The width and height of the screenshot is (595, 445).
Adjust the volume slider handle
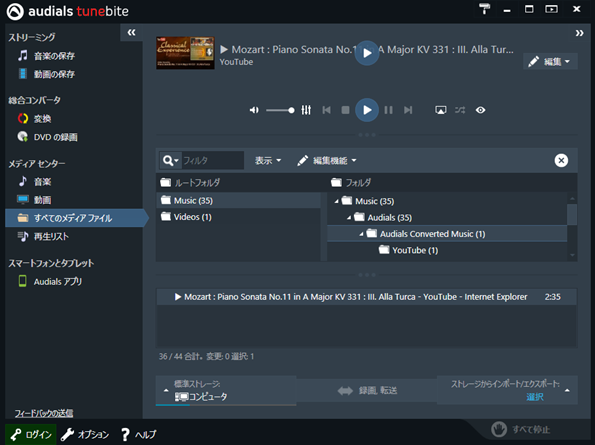pos(291,110)
